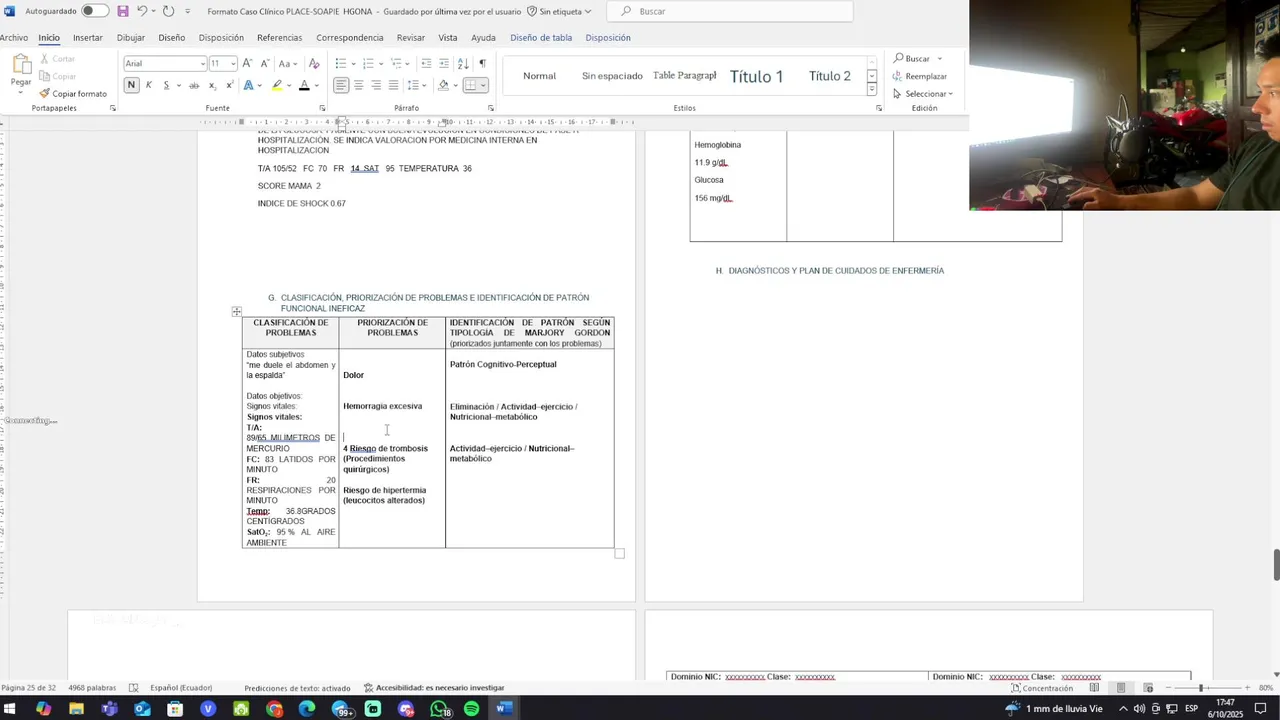This screenshot has width=1280, height=720.
Task: Click the decrease indent icon
Action: (x=427, y=63)
